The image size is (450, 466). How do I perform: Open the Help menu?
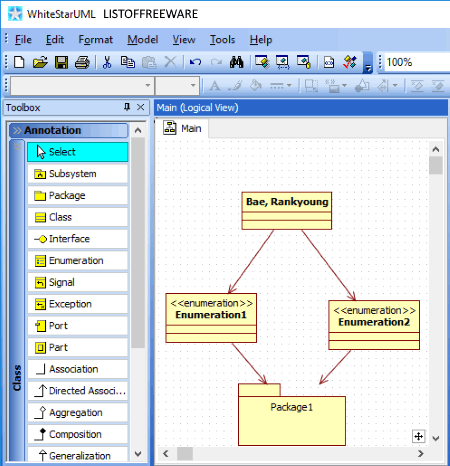click(261, 40)
